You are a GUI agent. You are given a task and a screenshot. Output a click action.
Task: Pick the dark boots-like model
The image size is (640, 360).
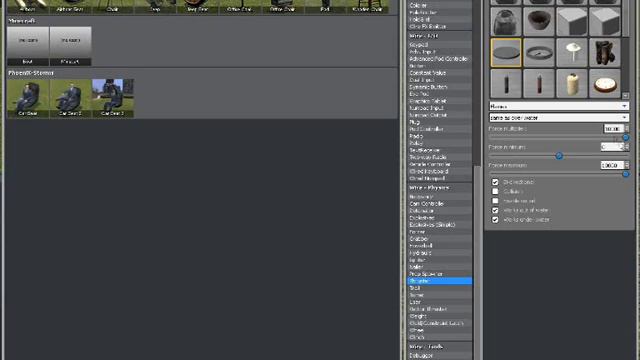[x=604, y=53]
